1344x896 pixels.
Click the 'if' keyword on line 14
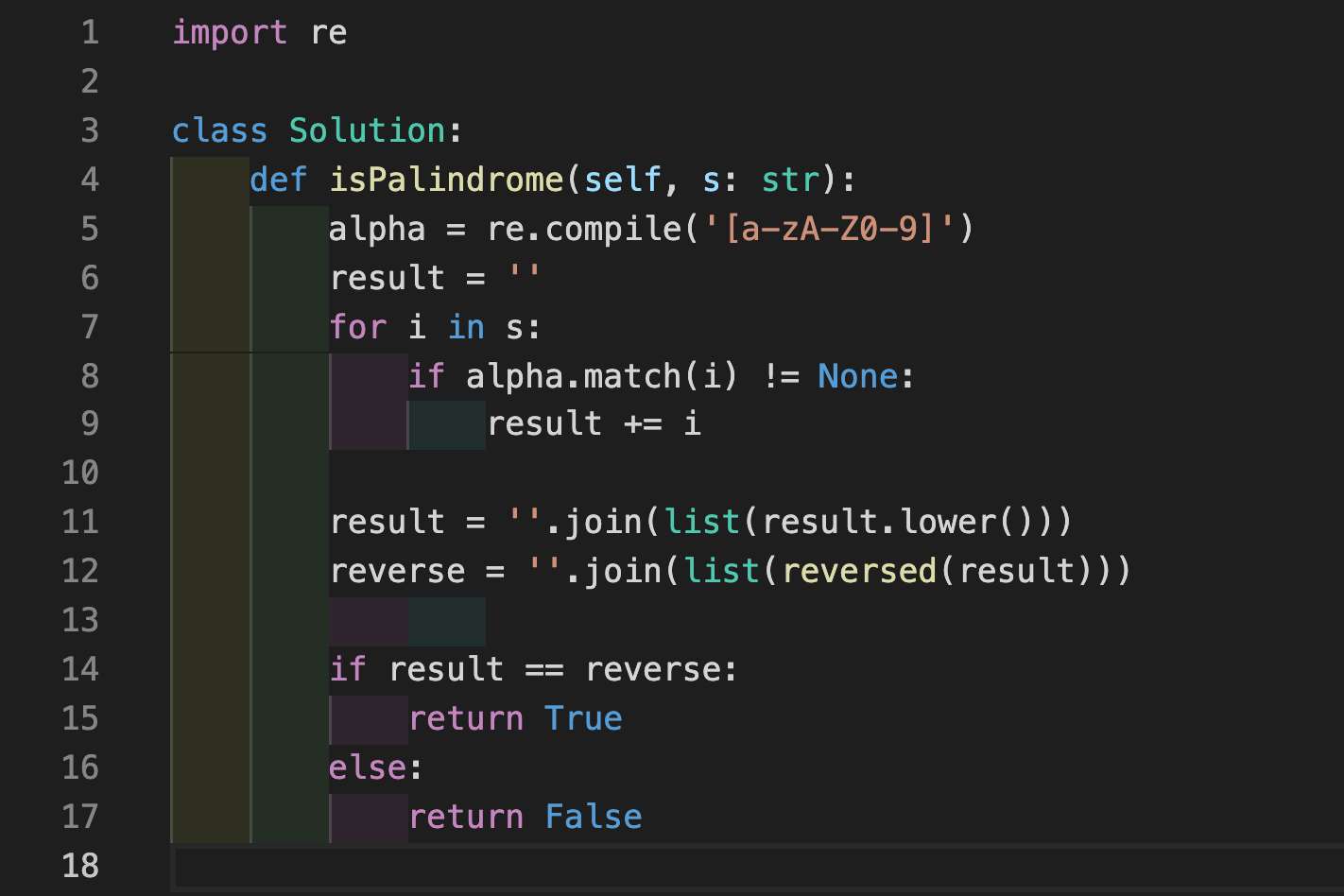coord(348,669)
